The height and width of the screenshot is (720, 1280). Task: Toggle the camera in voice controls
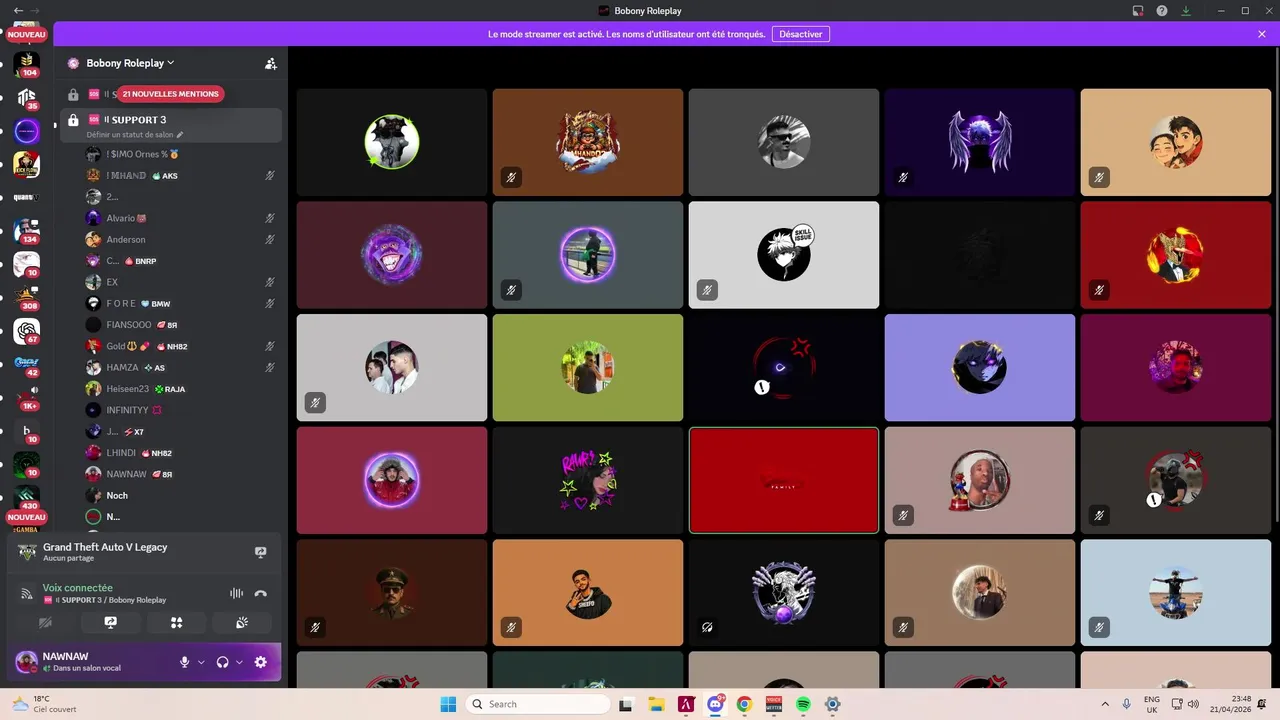pyautogui.click(x=44, y=622)
